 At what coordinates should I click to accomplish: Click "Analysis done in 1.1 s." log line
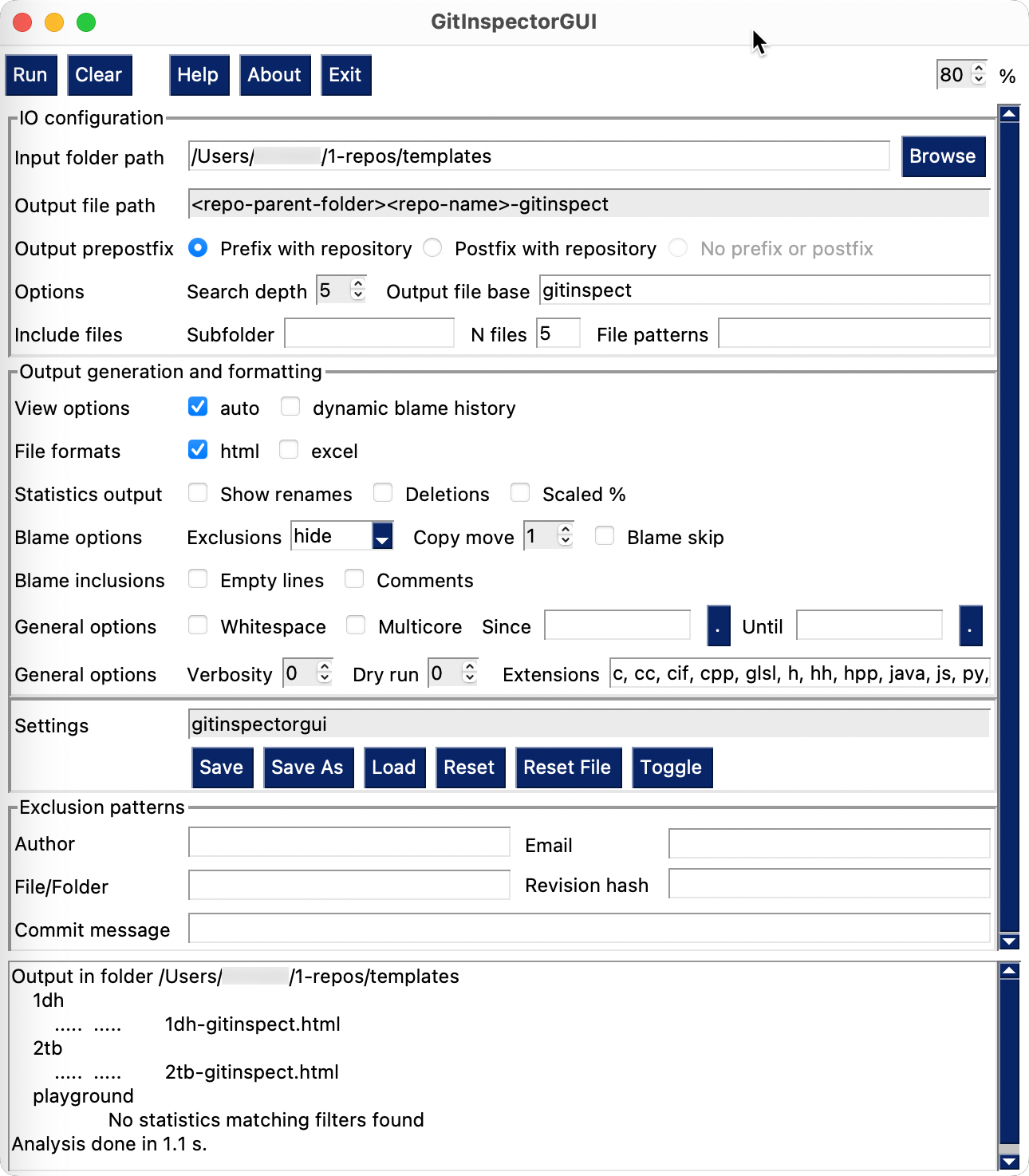[109, 1144]
